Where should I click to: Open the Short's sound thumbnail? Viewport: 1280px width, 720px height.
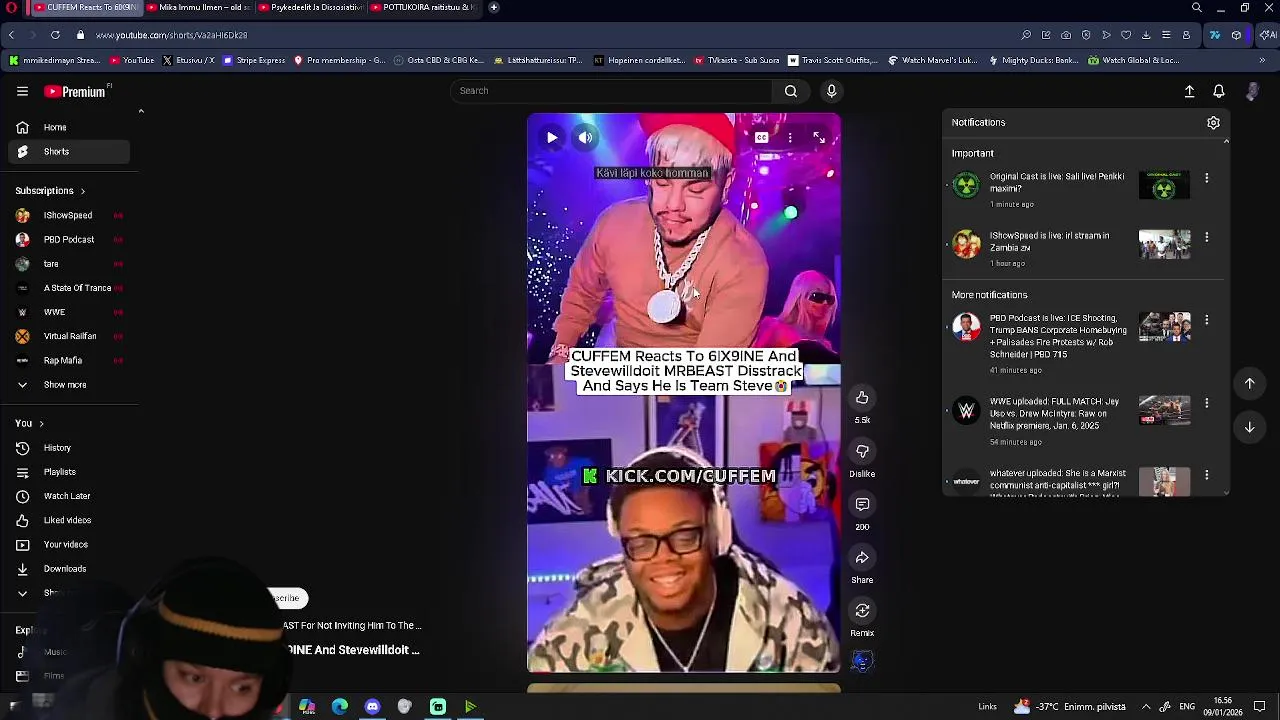click(x=862, y=661)
